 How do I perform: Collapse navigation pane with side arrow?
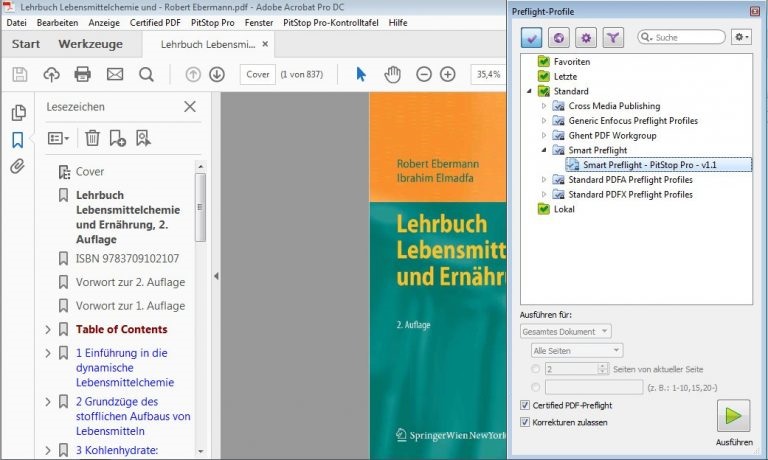[216, 276]
